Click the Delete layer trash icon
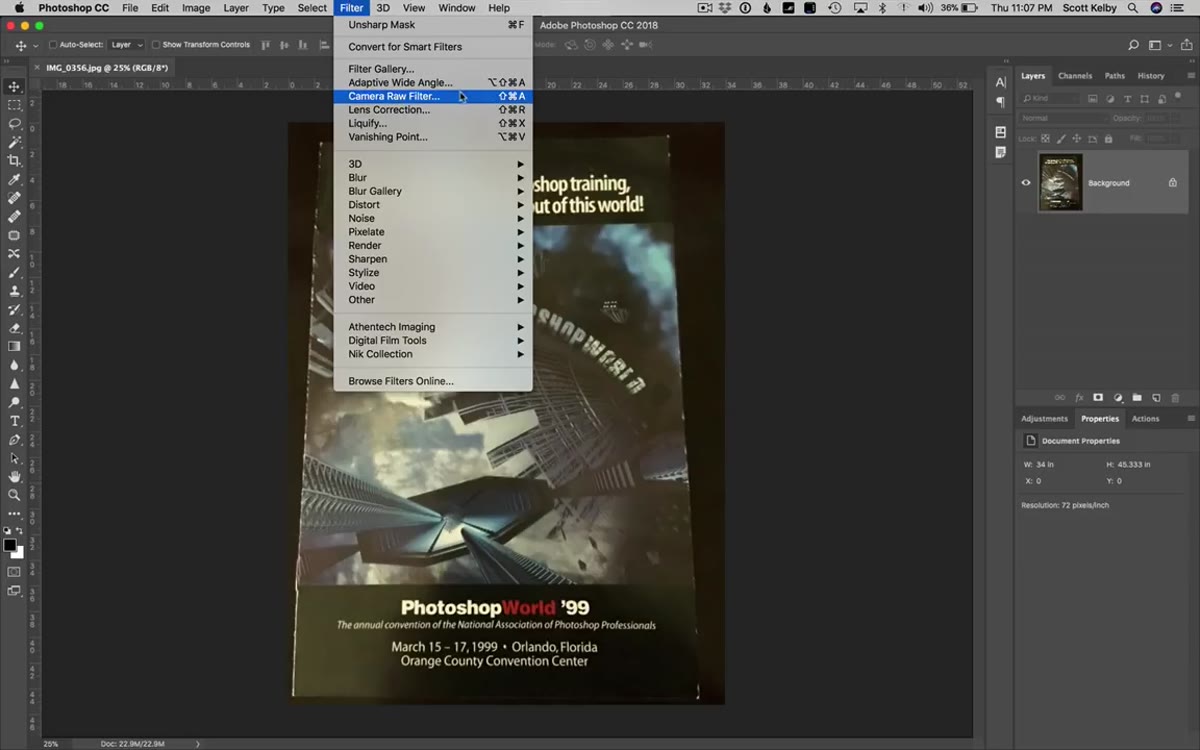 pos(1176,398)
